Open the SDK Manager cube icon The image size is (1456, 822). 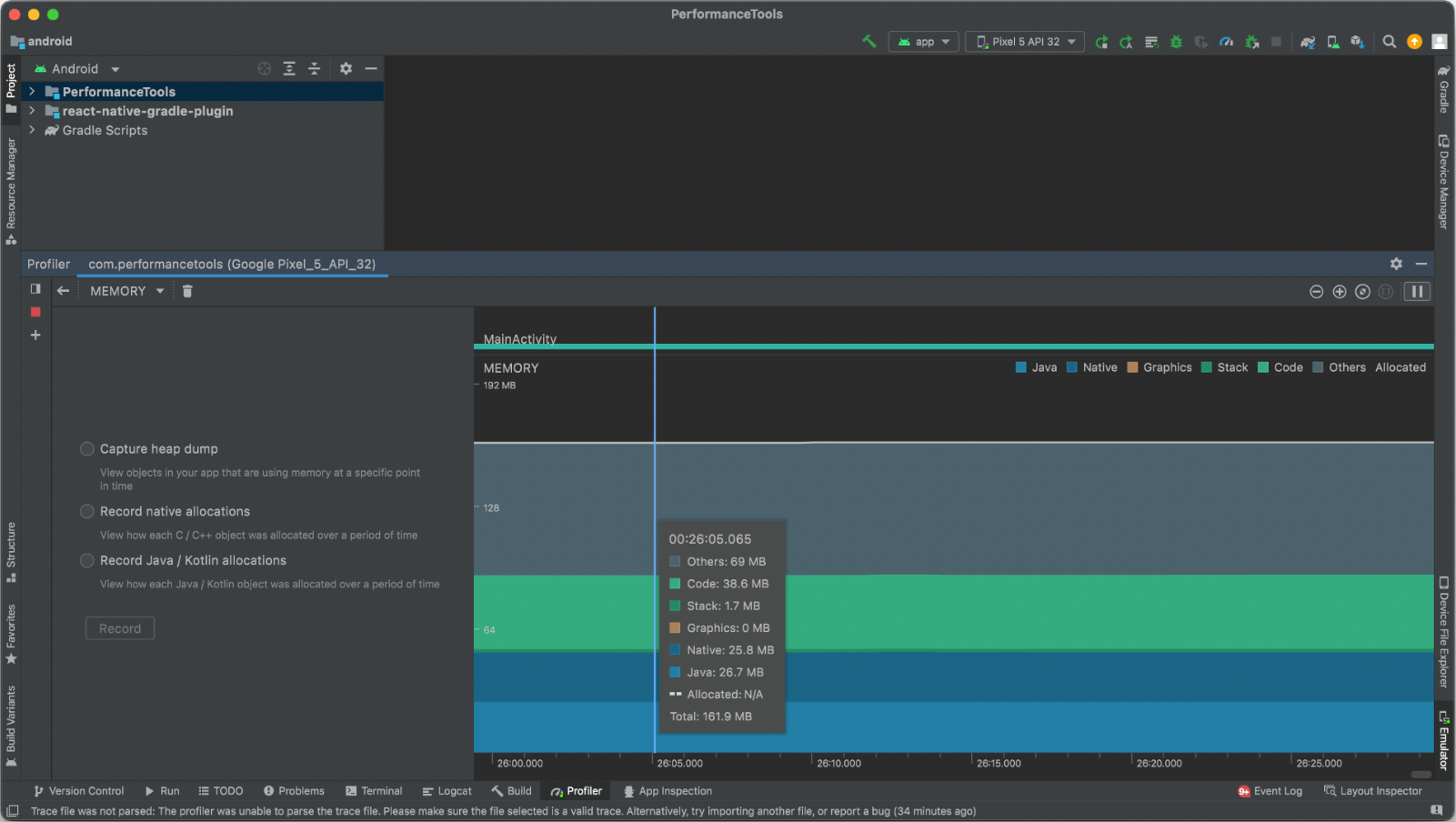point(1357,42)
